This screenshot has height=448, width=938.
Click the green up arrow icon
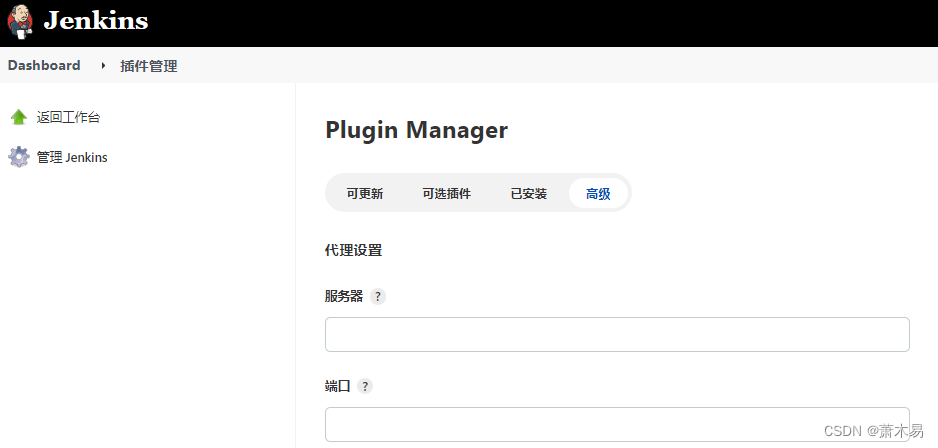coord(19,117)
